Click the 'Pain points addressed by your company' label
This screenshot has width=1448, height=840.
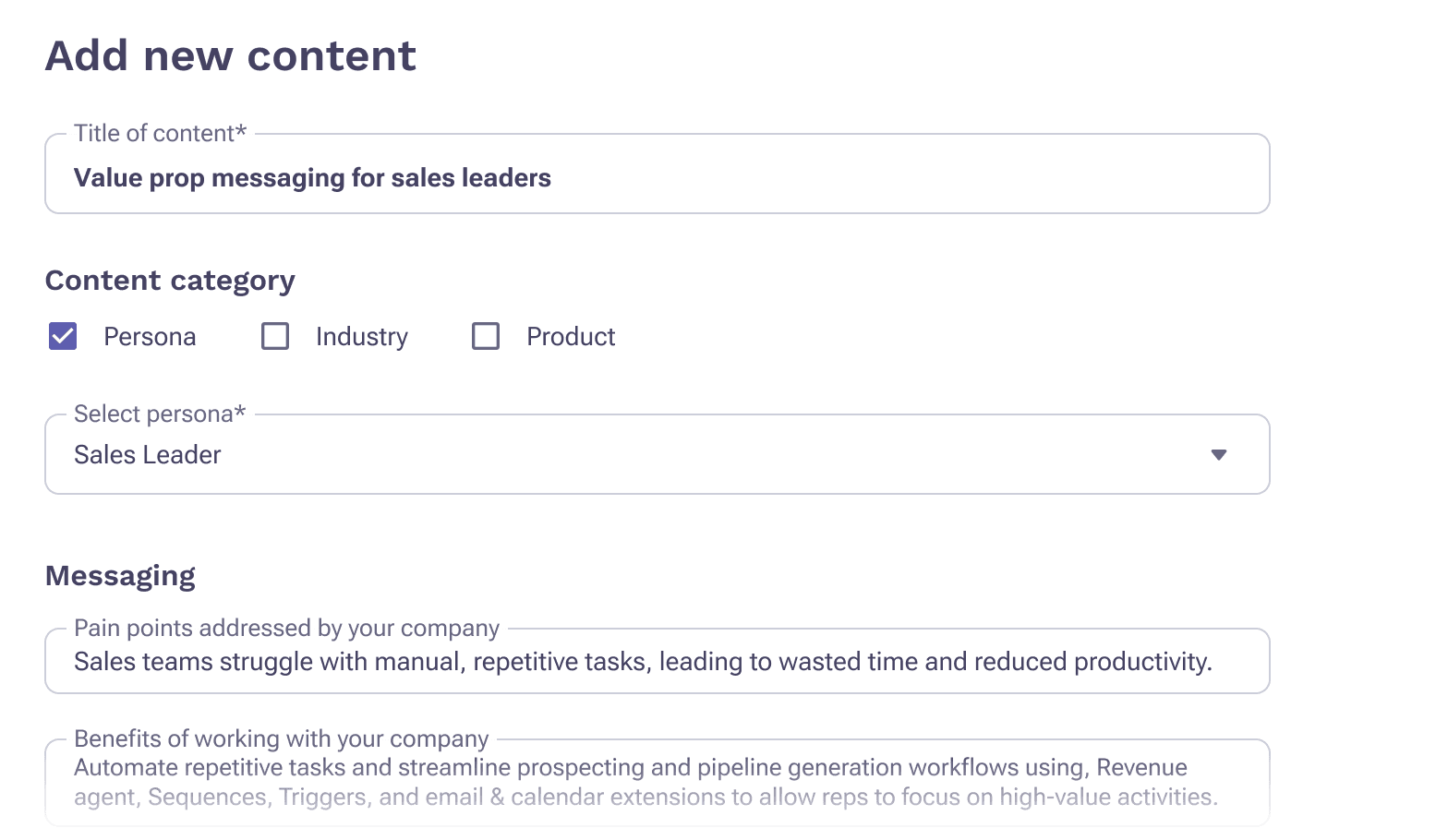[x=286, y=629]
